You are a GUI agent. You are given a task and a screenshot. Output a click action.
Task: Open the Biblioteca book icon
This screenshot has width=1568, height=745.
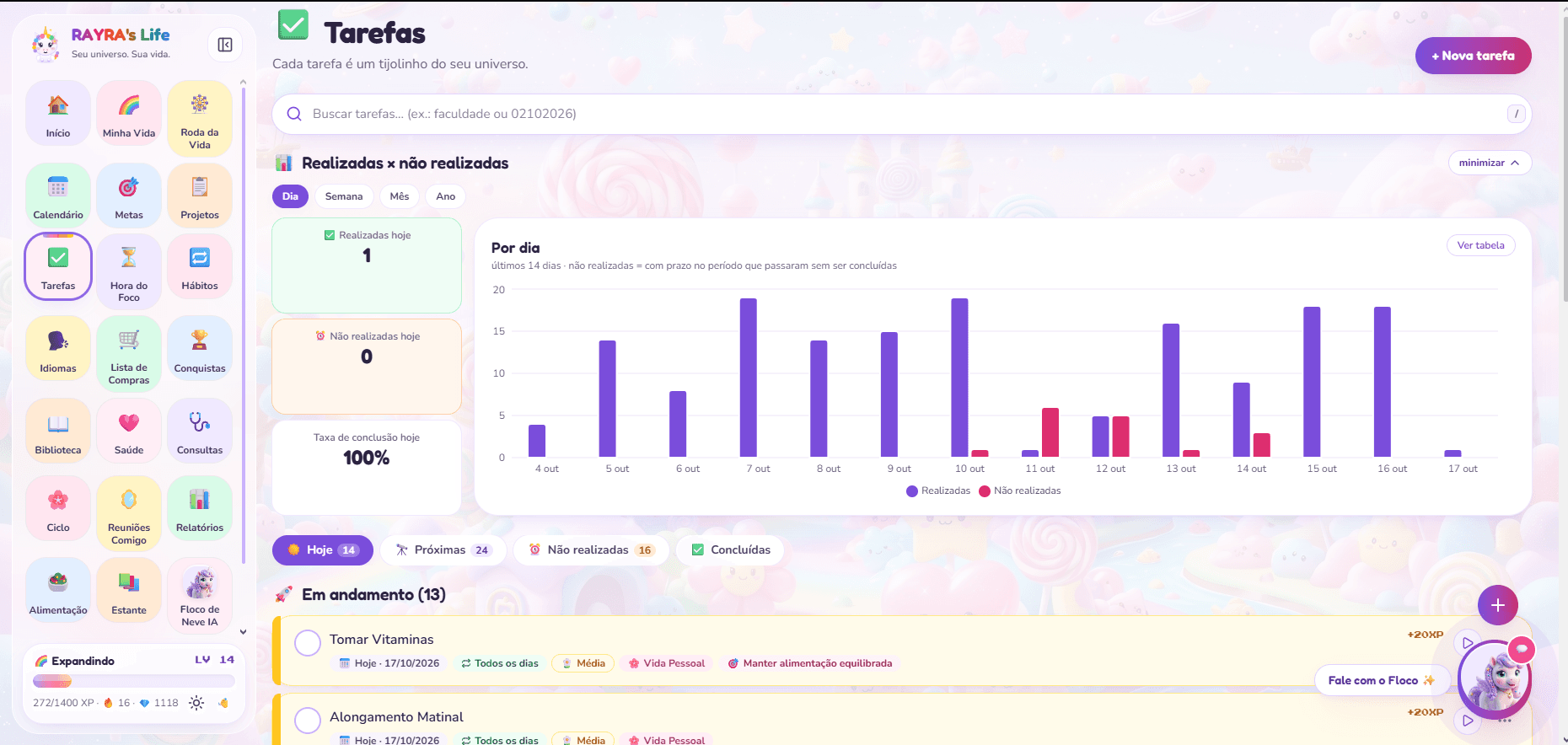coord(58,430)
